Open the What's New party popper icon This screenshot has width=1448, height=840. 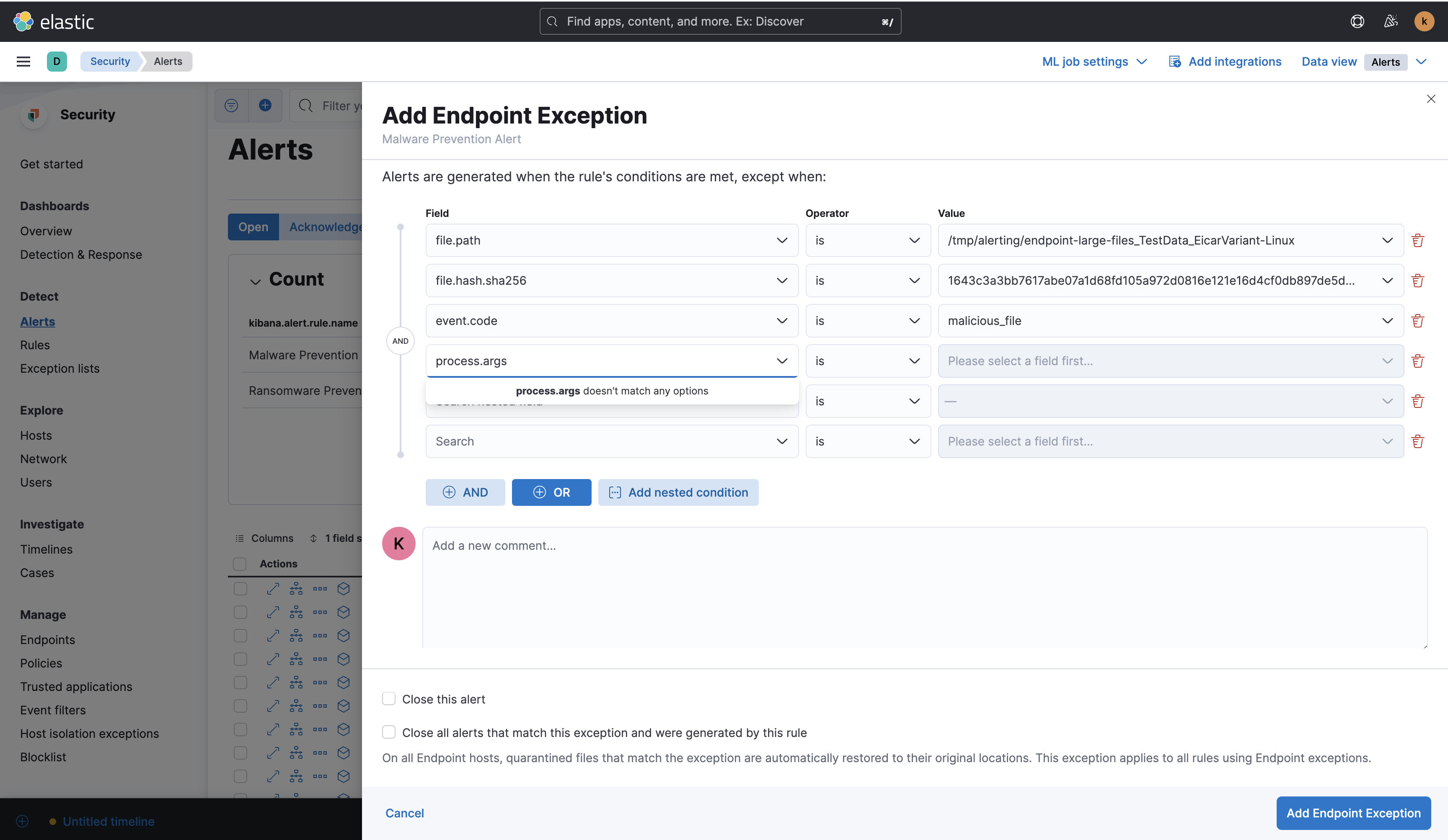(1391, 21)
